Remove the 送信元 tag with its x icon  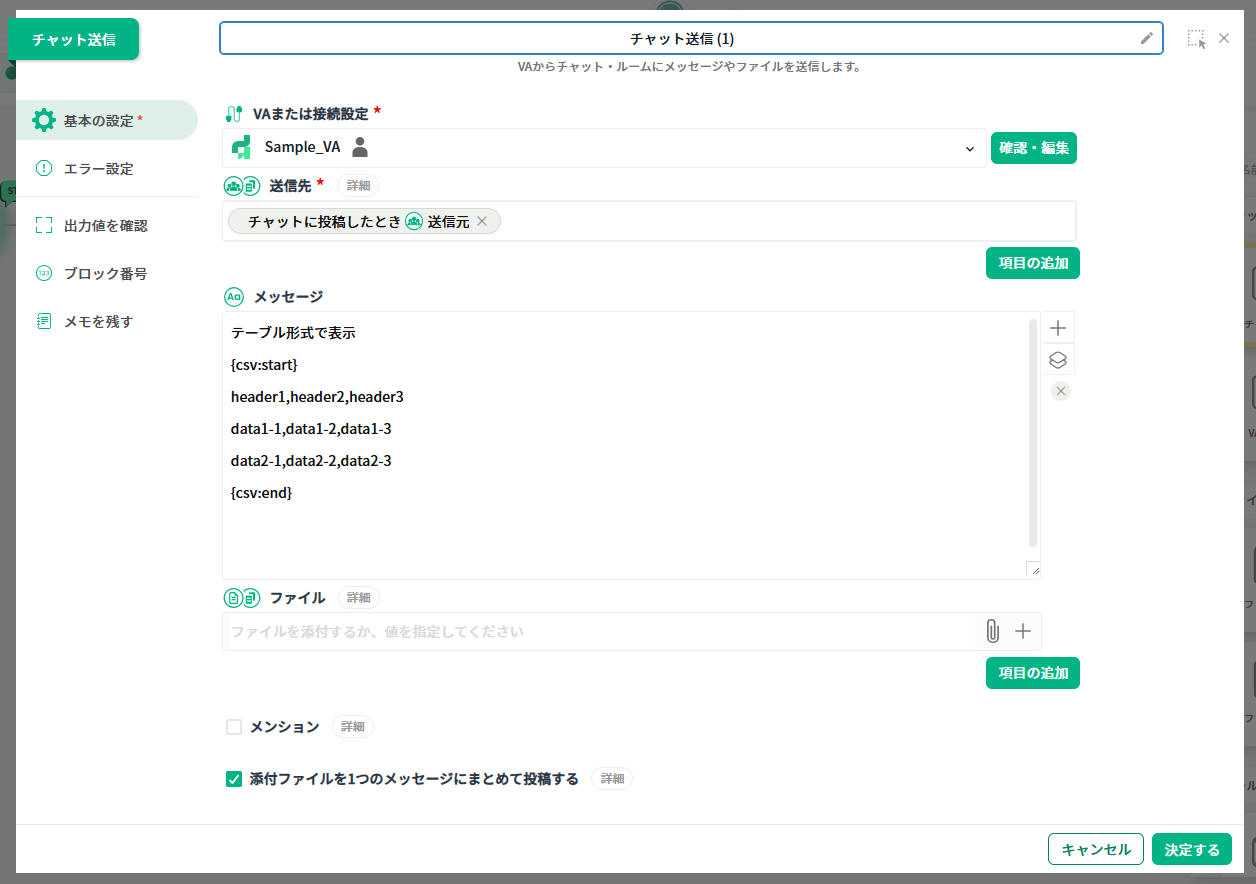[x=482, y=222]
